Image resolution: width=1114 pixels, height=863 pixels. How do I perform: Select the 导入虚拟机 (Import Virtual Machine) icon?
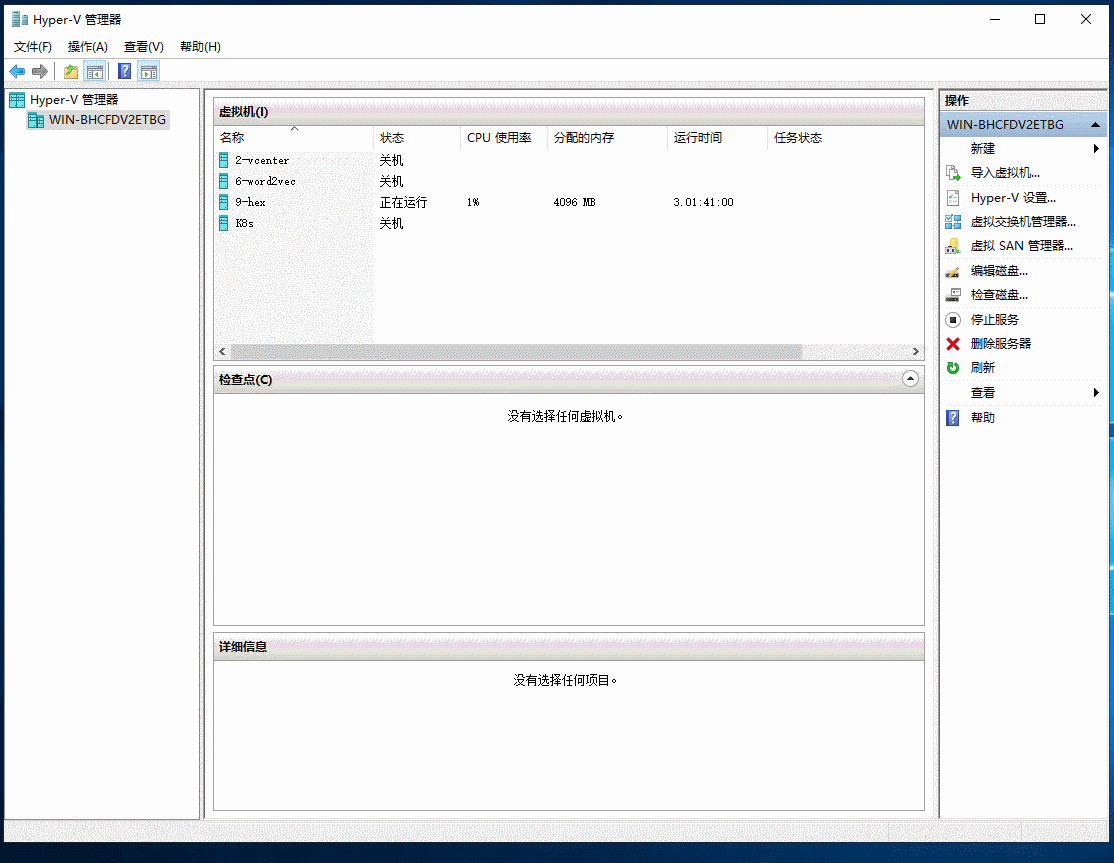(953, 172)
